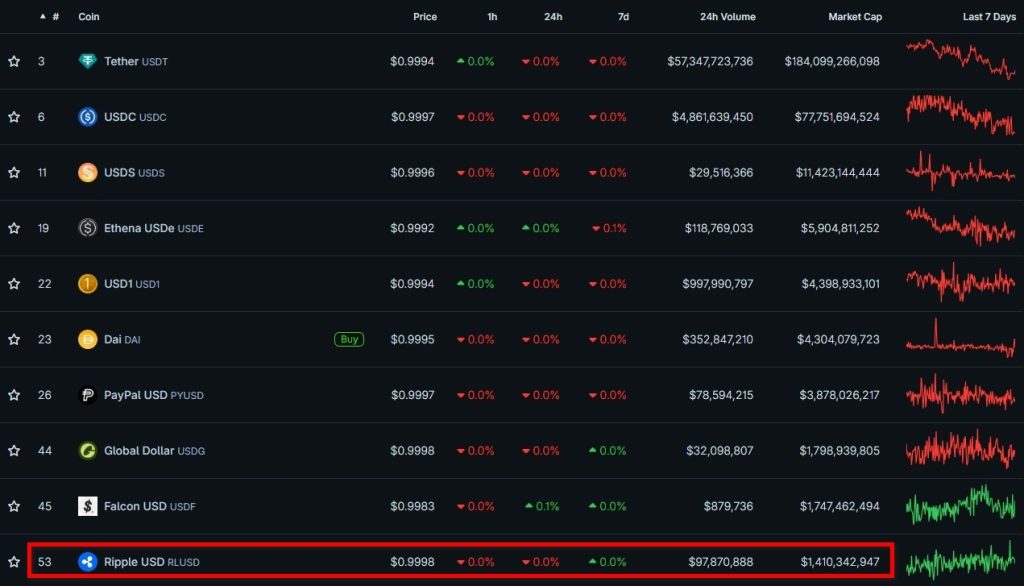Open the USD1 coin name link
This screenshot has height=586, width=1024.
pyautogui.click(x=118, y=284)
